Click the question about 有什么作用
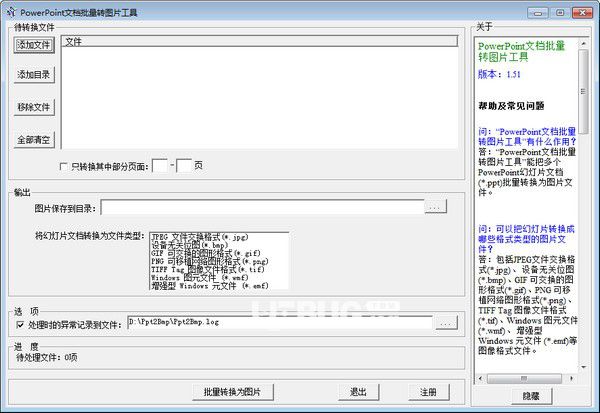 pos(527,137)
